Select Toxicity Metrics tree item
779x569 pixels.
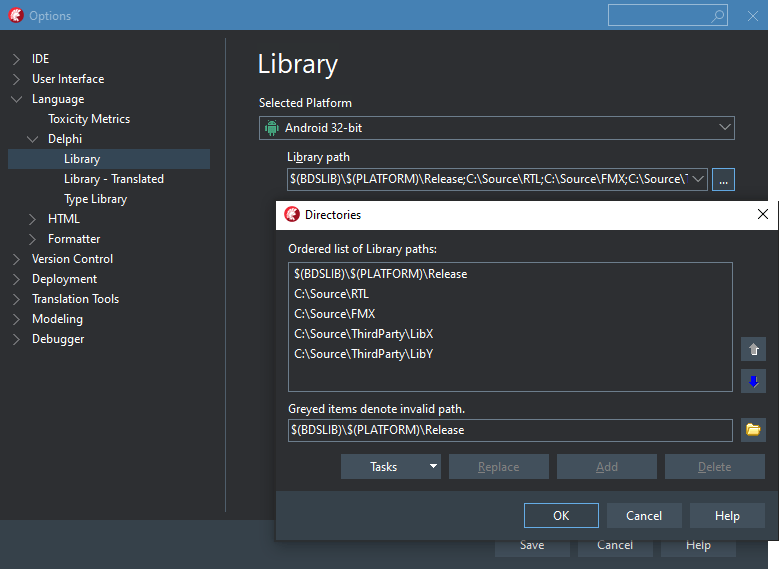click(89, 119)
